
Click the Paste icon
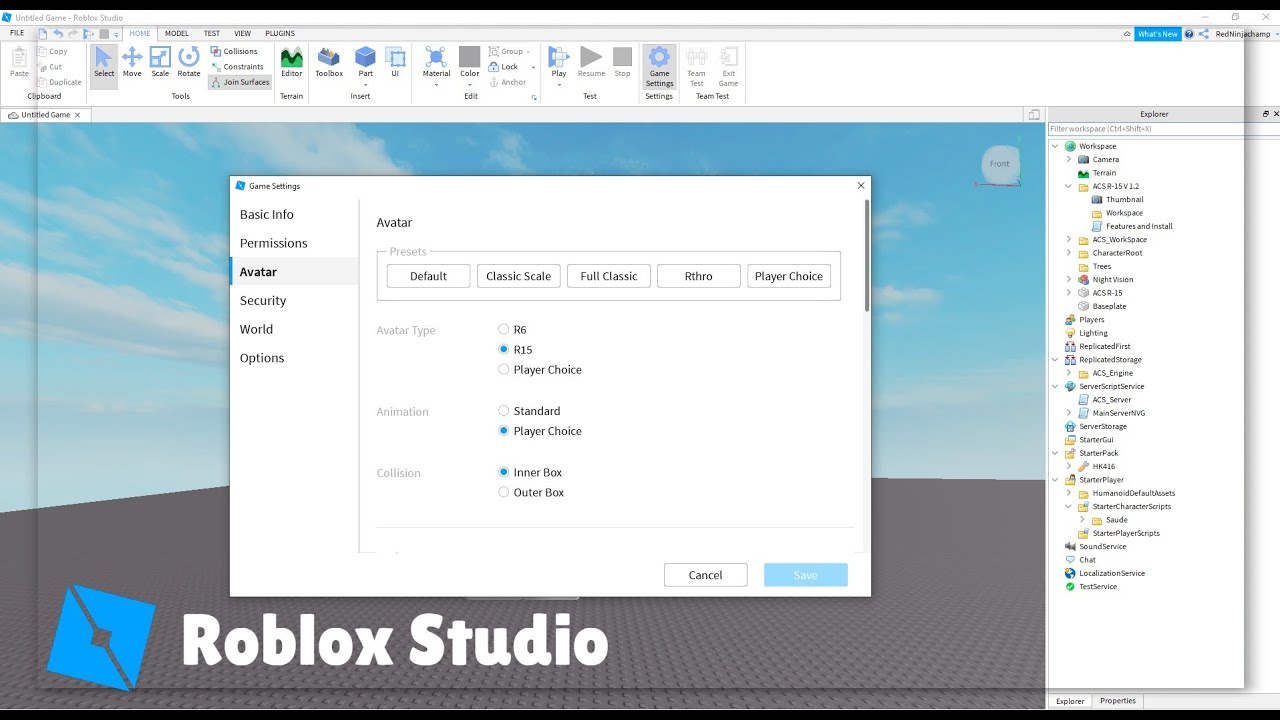(19, 62)
